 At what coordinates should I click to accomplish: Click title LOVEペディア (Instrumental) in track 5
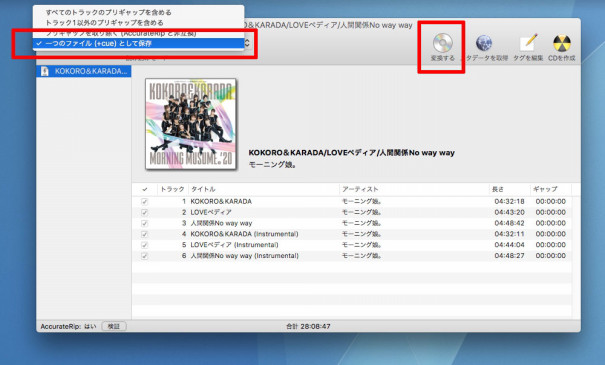tap(234, 245)
